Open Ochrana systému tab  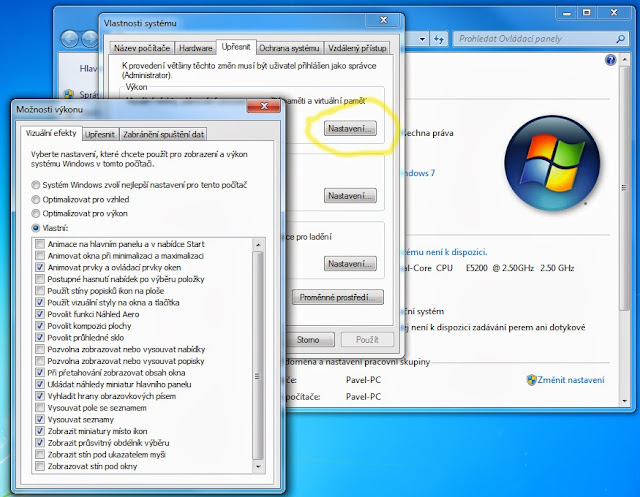pyautogui.click(x=289, y=48)
